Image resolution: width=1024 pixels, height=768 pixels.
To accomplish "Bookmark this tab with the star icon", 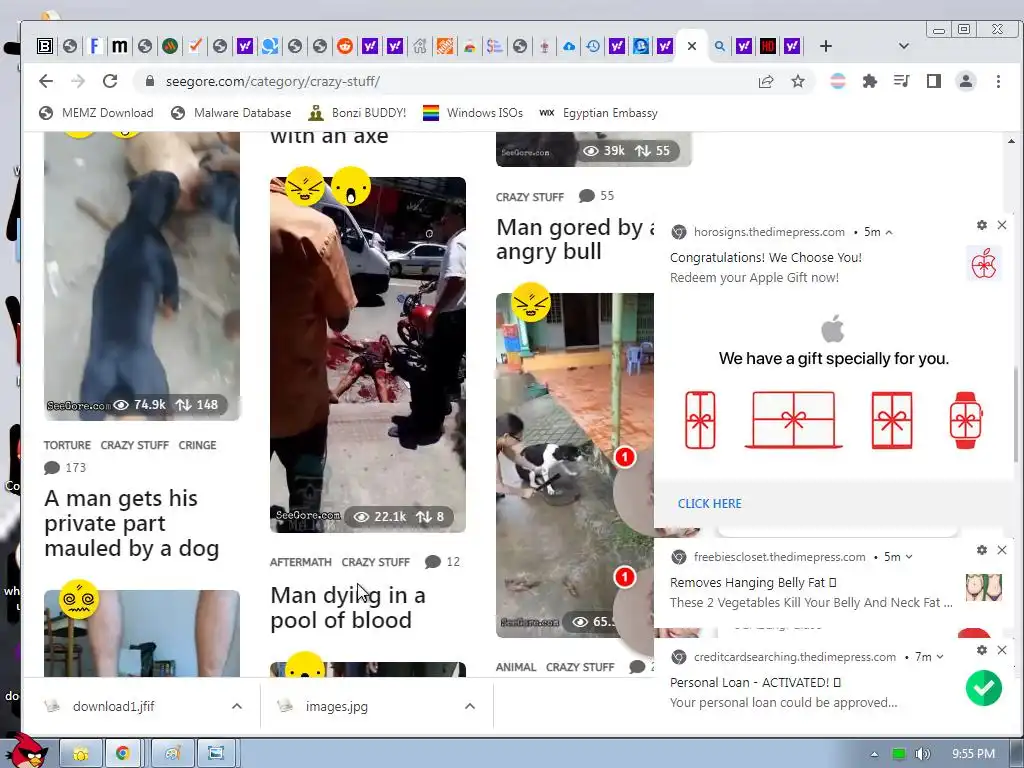I will (797, 81).
